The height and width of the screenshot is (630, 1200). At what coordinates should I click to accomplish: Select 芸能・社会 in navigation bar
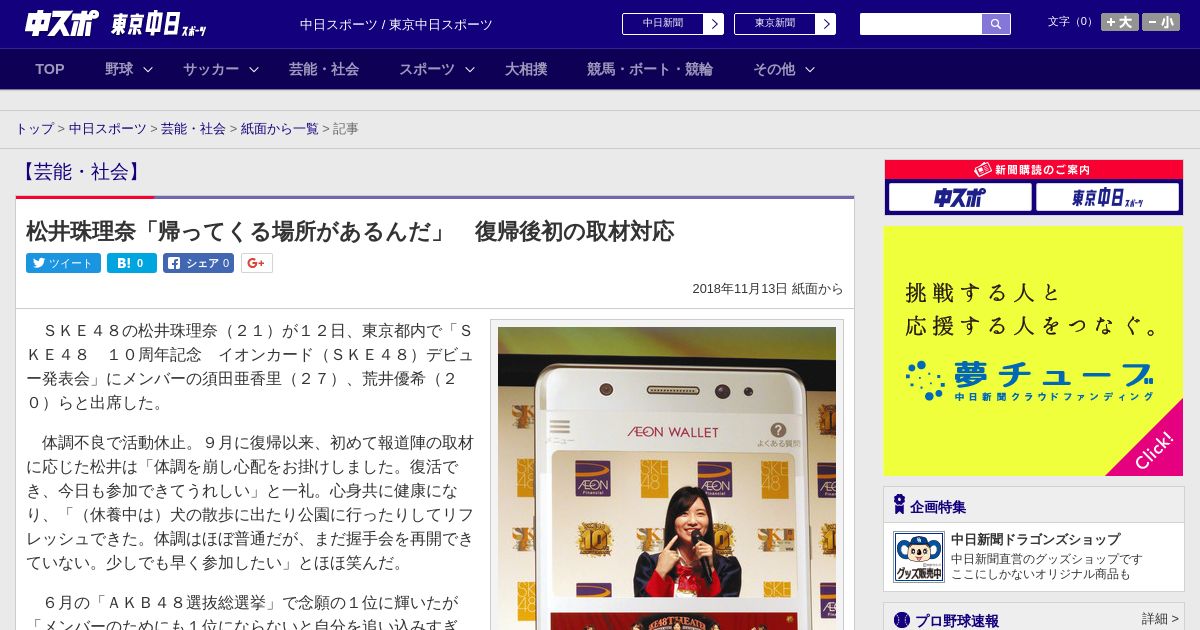point(324,69)
